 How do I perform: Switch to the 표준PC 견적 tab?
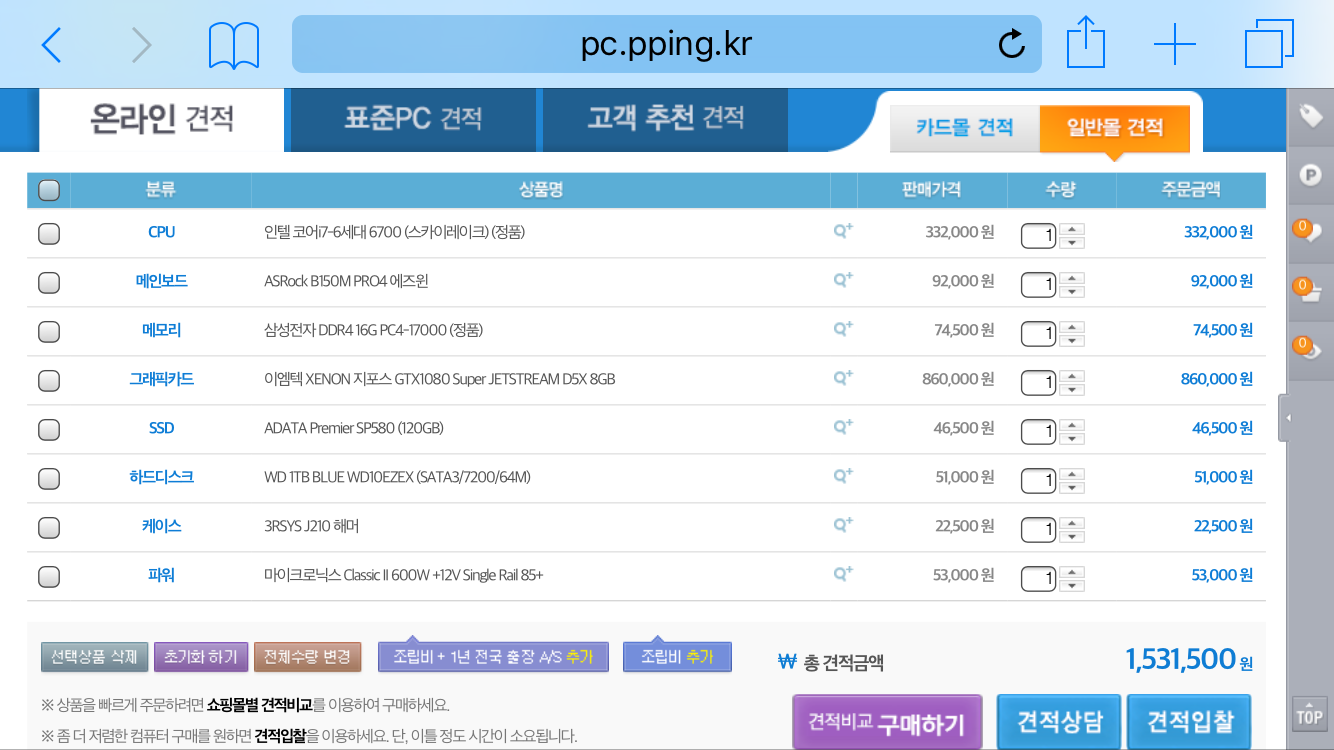point(413,119)
